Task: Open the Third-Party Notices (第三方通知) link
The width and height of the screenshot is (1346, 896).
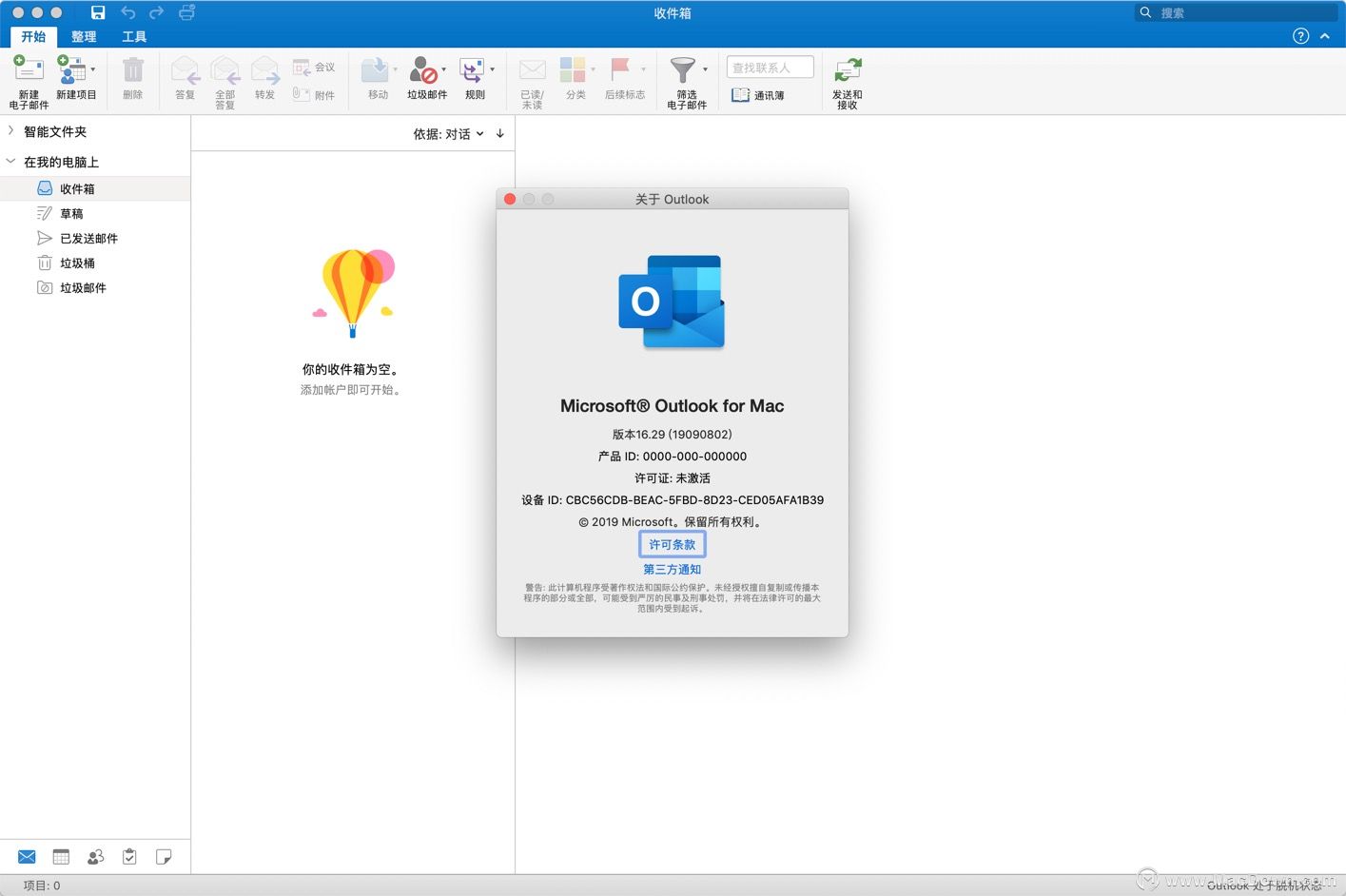Action: pyautogui.click(x=672, y=570)
